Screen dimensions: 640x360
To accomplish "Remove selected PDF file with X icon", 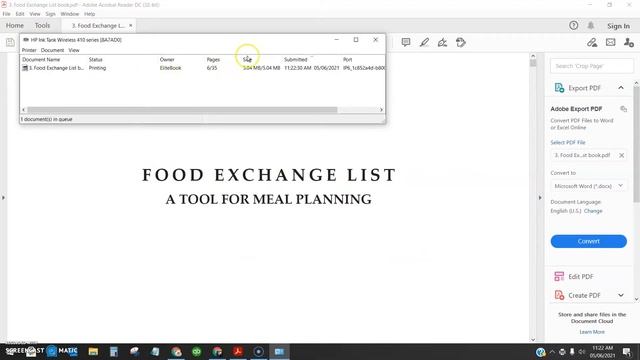I will pyautogui.click(x=622, y=155).
